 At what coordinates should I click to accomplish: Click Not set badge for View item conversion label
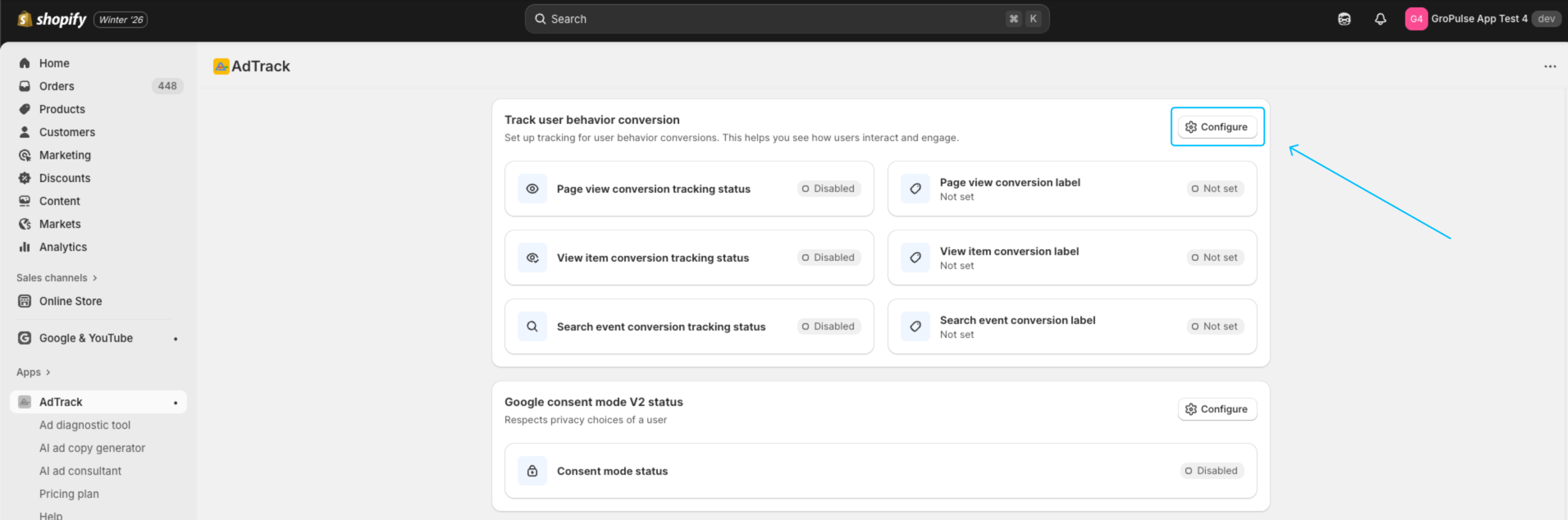pyautogui.click(x=1215, y=258)
